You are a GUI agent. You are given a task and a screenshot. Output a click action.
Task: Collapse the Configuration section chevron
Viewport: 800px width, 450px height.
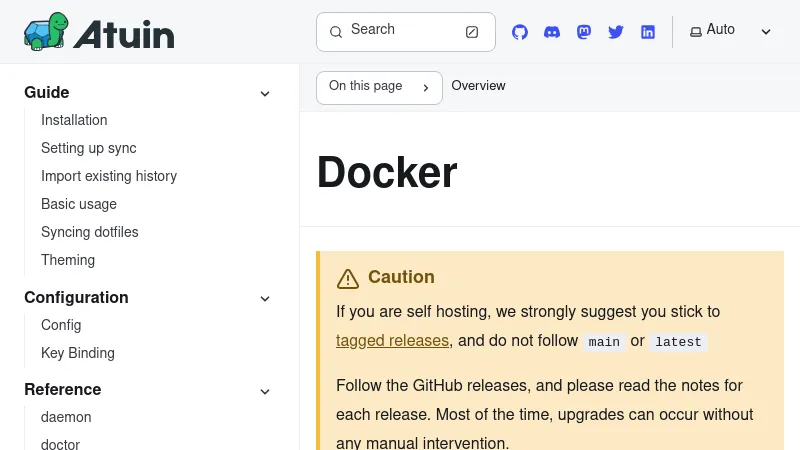point(265,298)
